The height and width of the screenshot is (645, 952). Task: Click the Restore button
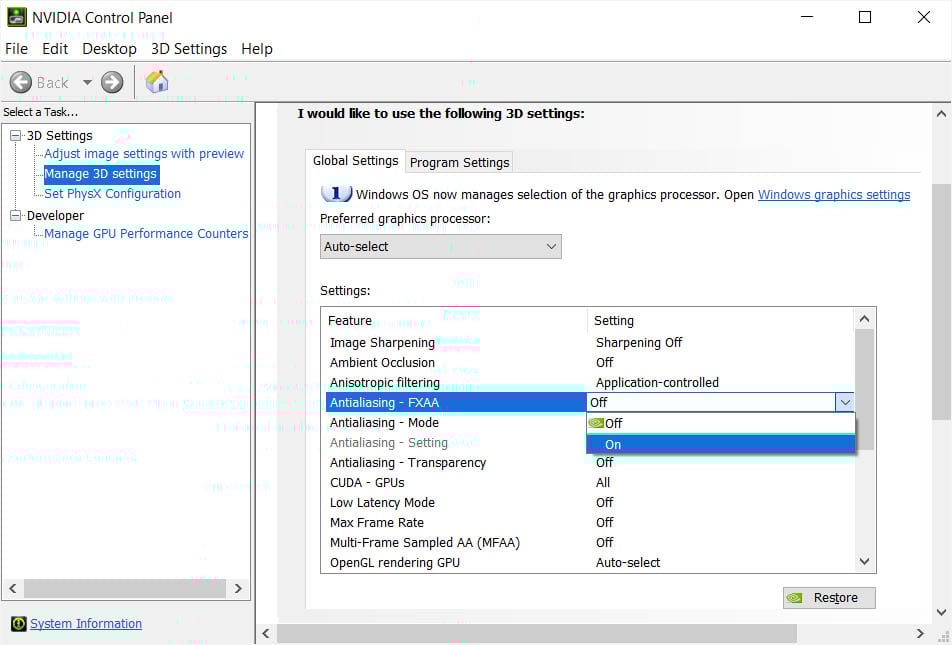[x=829, y=597]
